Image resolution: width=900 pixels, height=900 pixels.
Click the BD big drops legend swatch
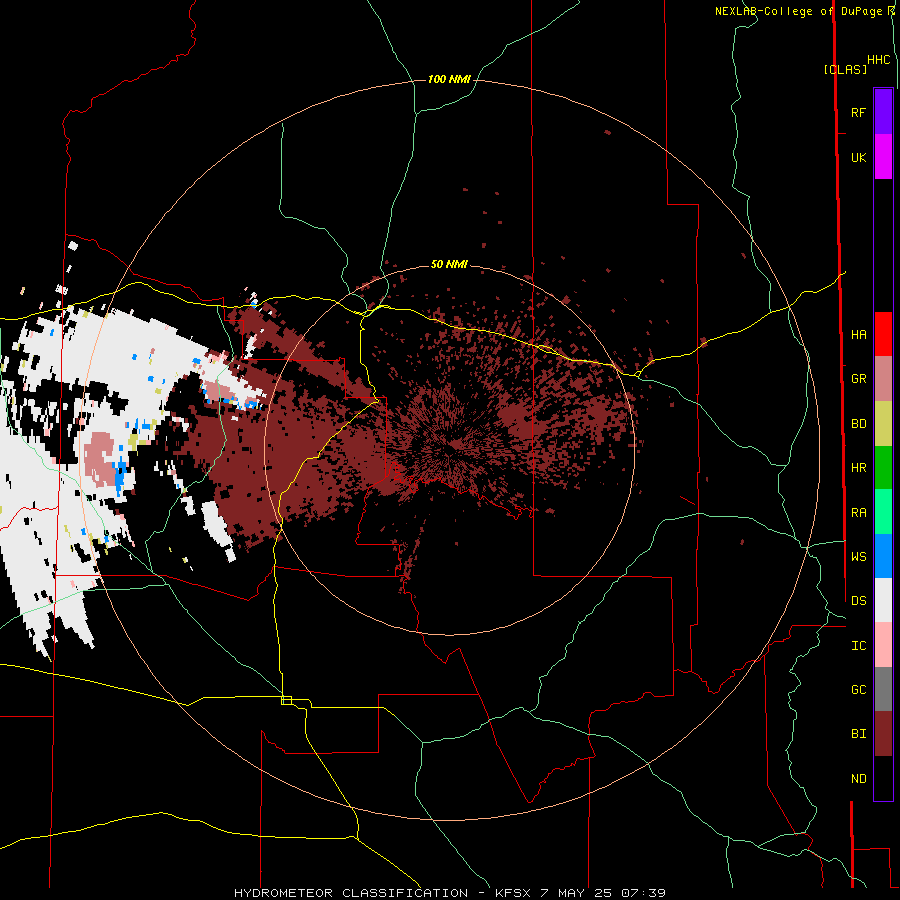(883, 423)
